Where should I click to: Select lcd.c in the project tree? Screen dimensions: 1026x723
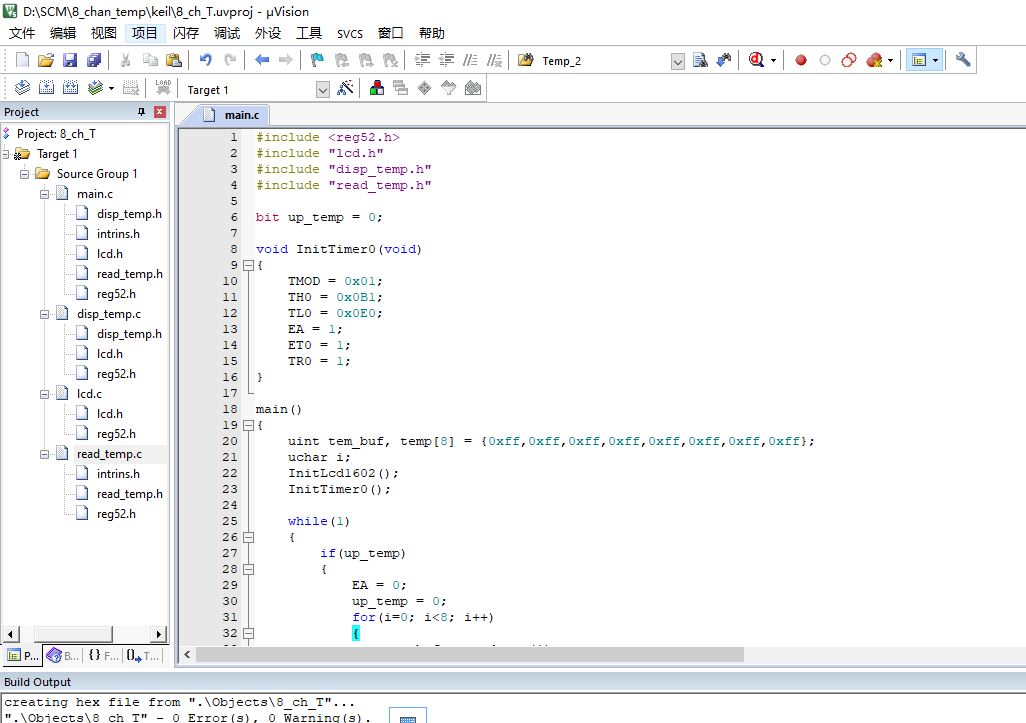[x=90, y=394]
